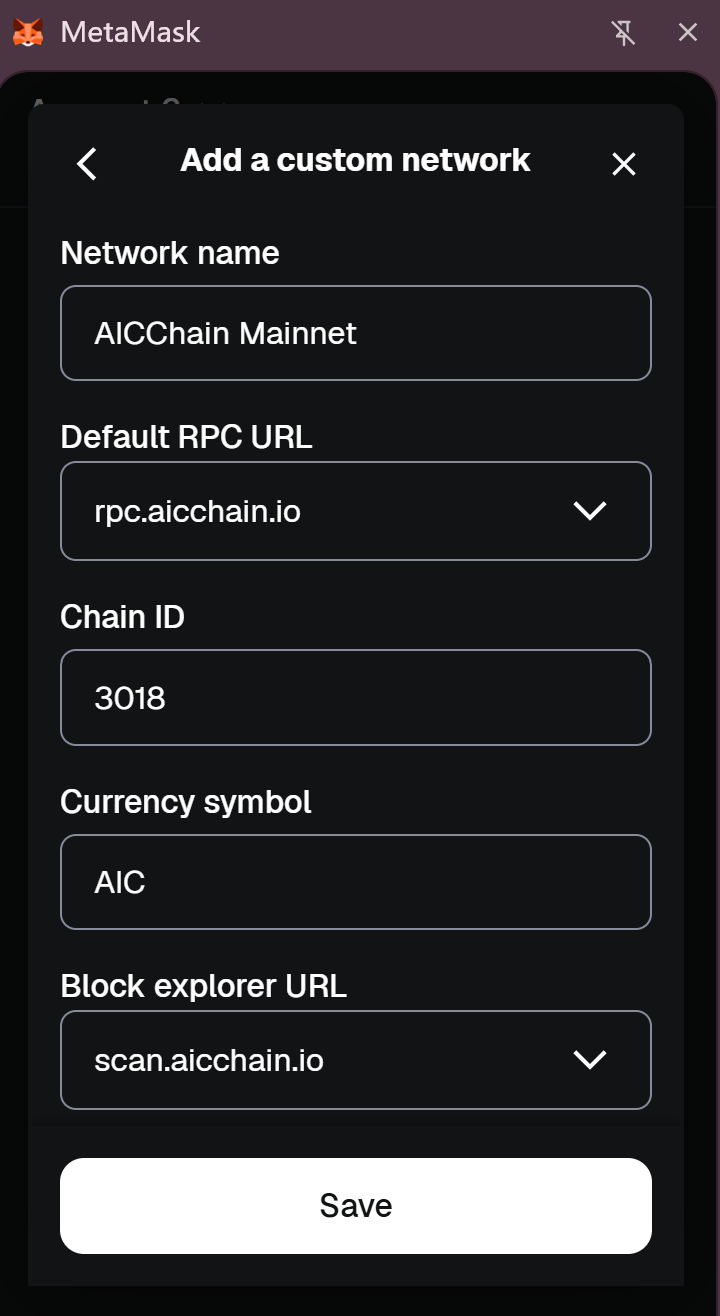Click the MetaMask title text
The width and height of the screenshot is (720, 1316).
(x=130, y=33)
